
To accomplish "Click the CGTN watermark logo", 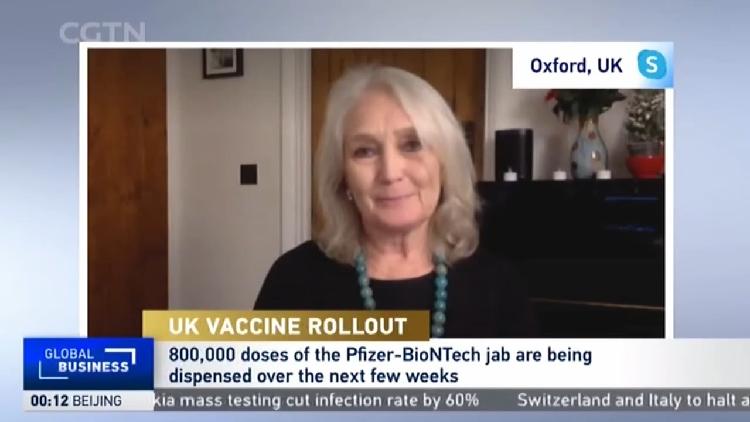I will 102,33.
